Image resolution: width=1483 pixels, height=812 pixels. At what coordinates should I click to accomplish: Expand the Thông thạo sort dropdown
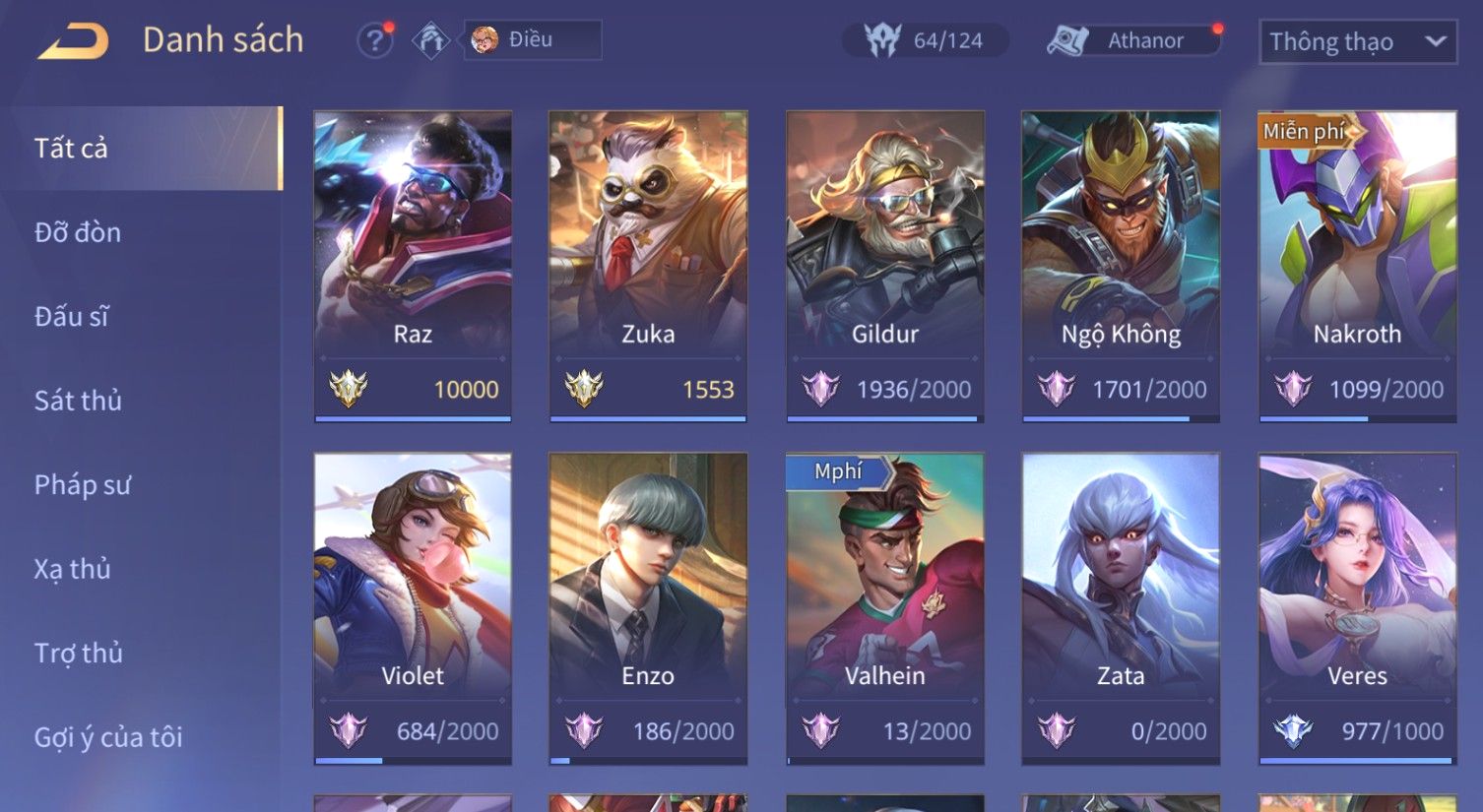[x=1358, y=42]
